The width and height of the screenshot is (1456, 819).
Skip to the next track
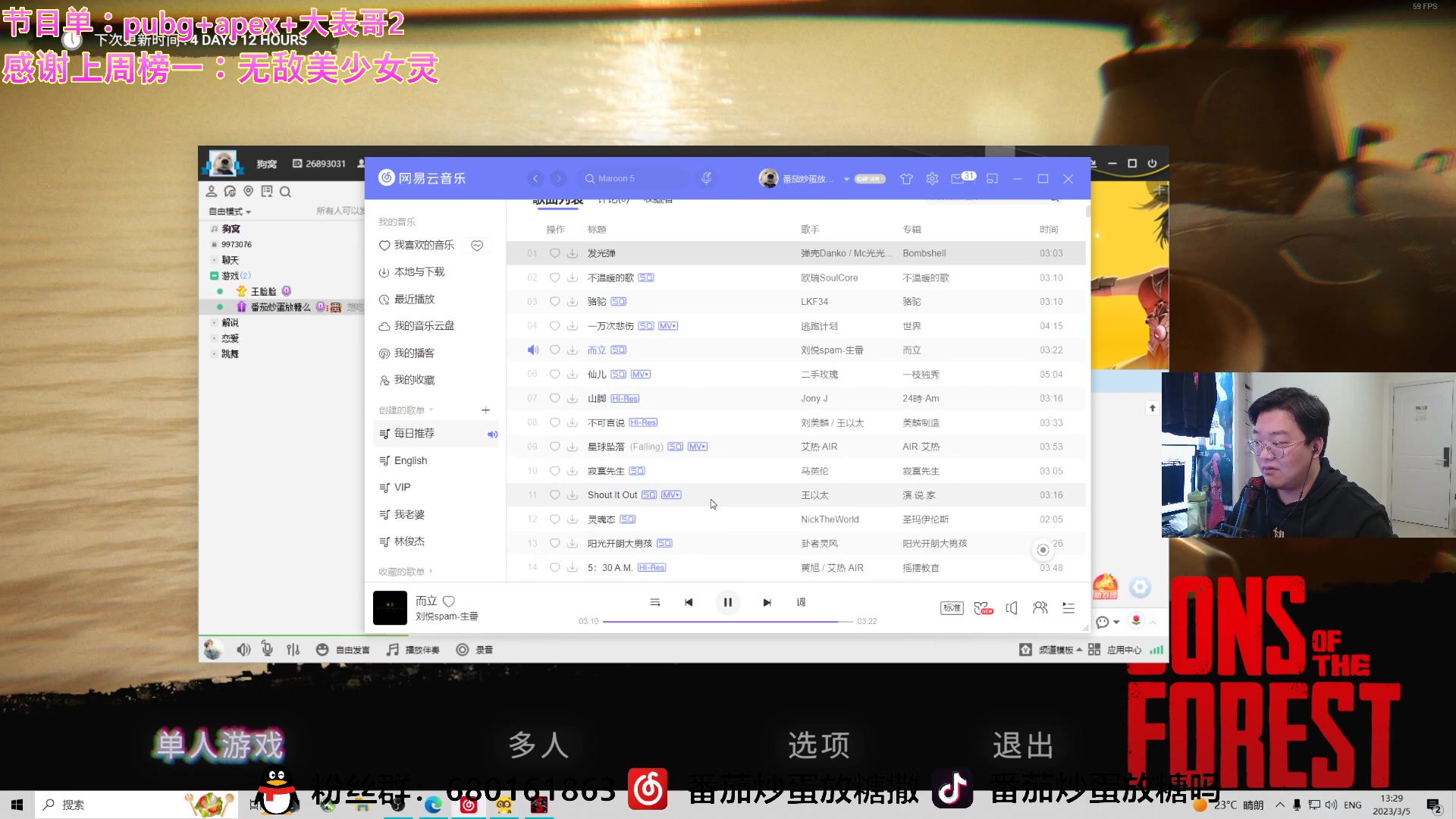[x=767, y=602]
